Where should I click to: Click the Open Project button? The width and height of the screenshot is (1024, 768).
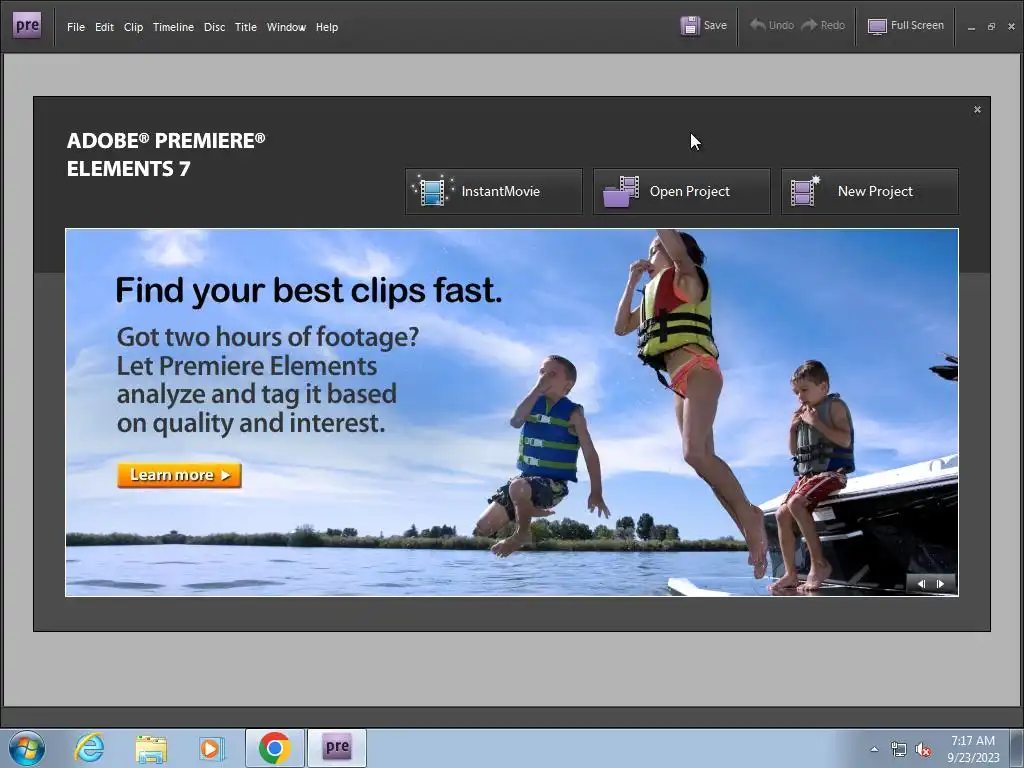682,191
